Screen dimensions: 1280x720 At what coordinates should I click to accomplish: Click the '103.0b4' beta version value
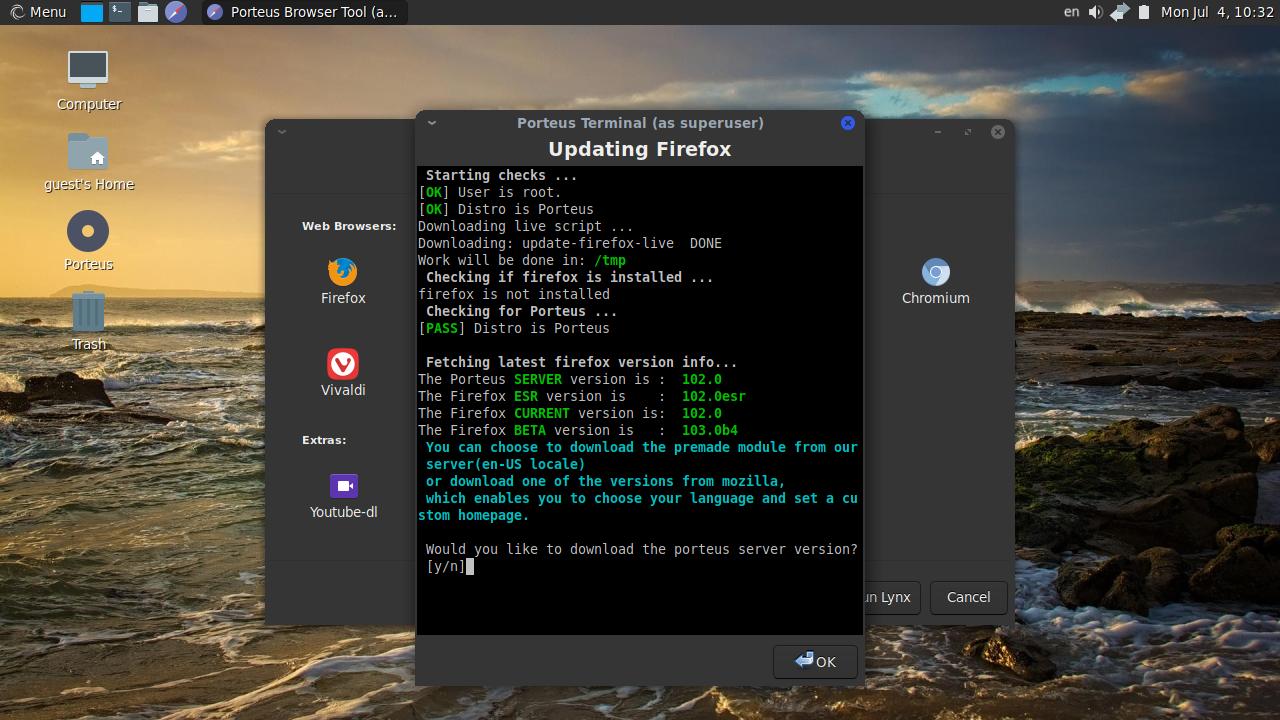click(x=710, y=430)
